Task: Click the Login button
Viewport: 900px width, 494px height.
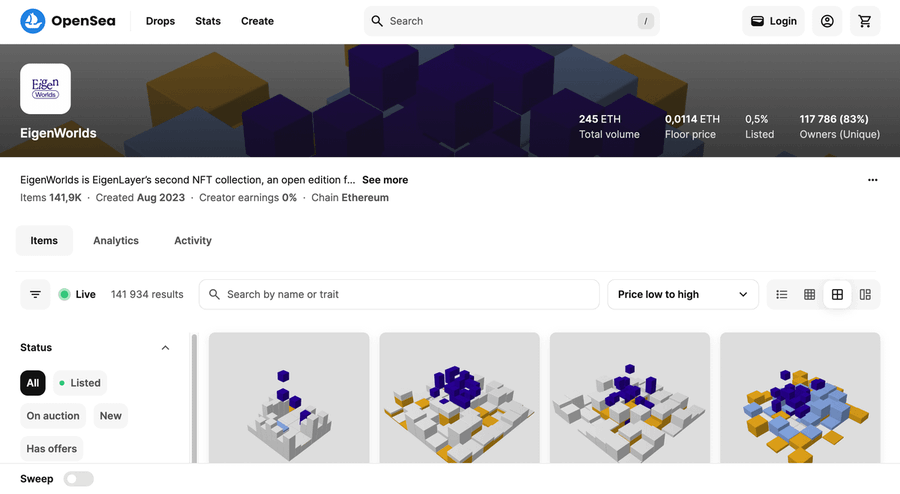Action: tap(774, 21)
